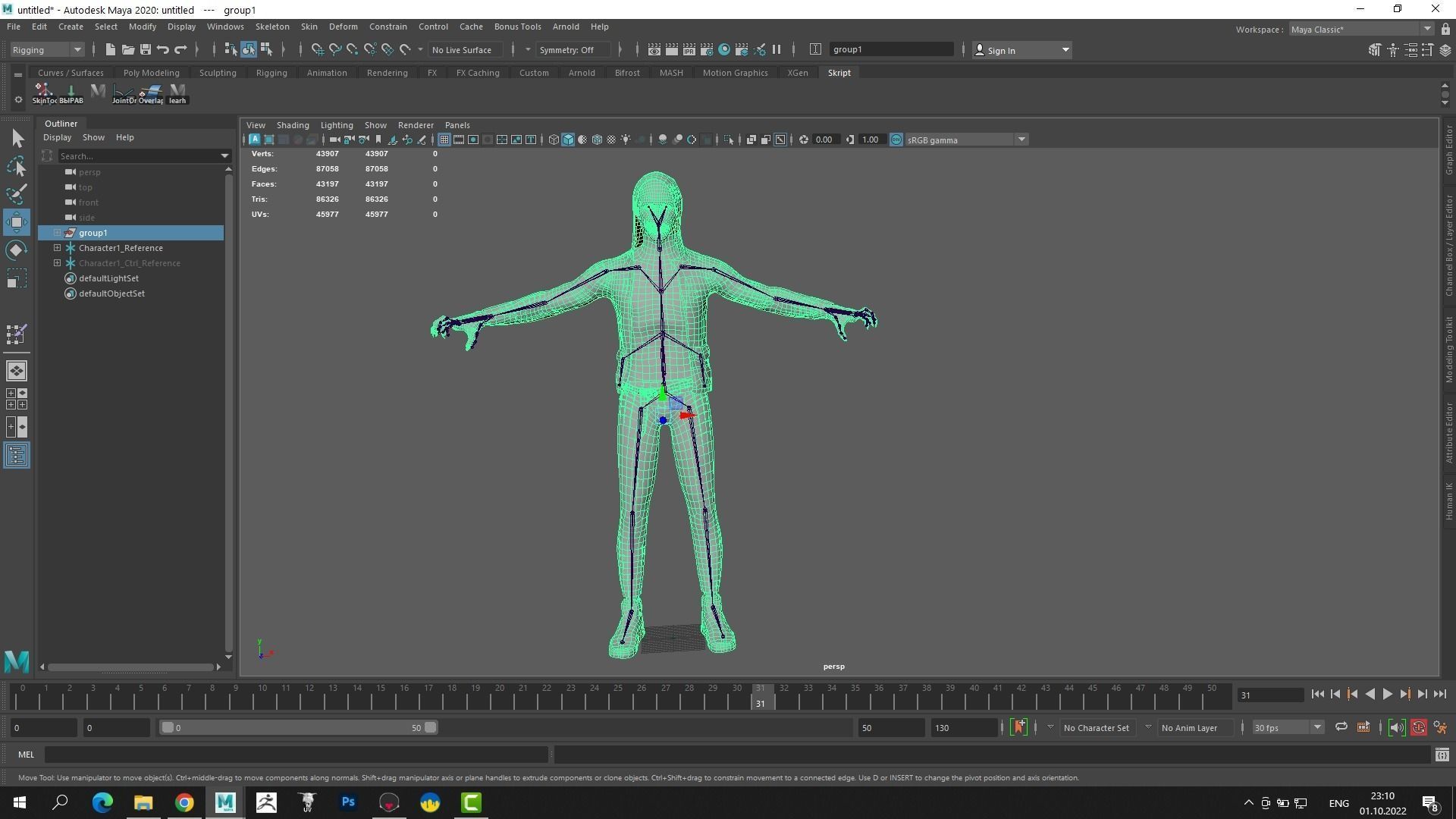Image resolution: width=1456 pixels, height=819 pixels.
Task: Toggle wireframe on shaded display
Action: (597, 140)
